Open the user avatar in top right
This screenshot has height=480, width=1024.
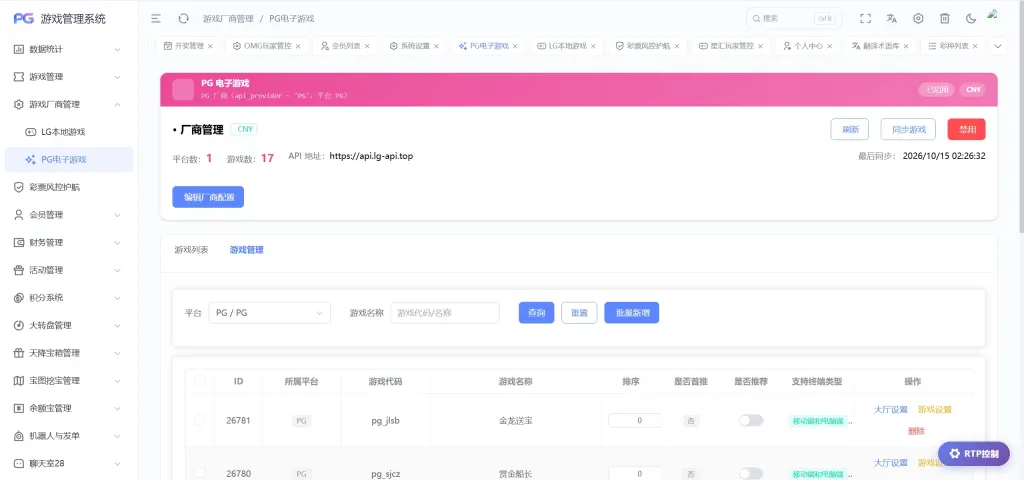click(x=993, y=14)
